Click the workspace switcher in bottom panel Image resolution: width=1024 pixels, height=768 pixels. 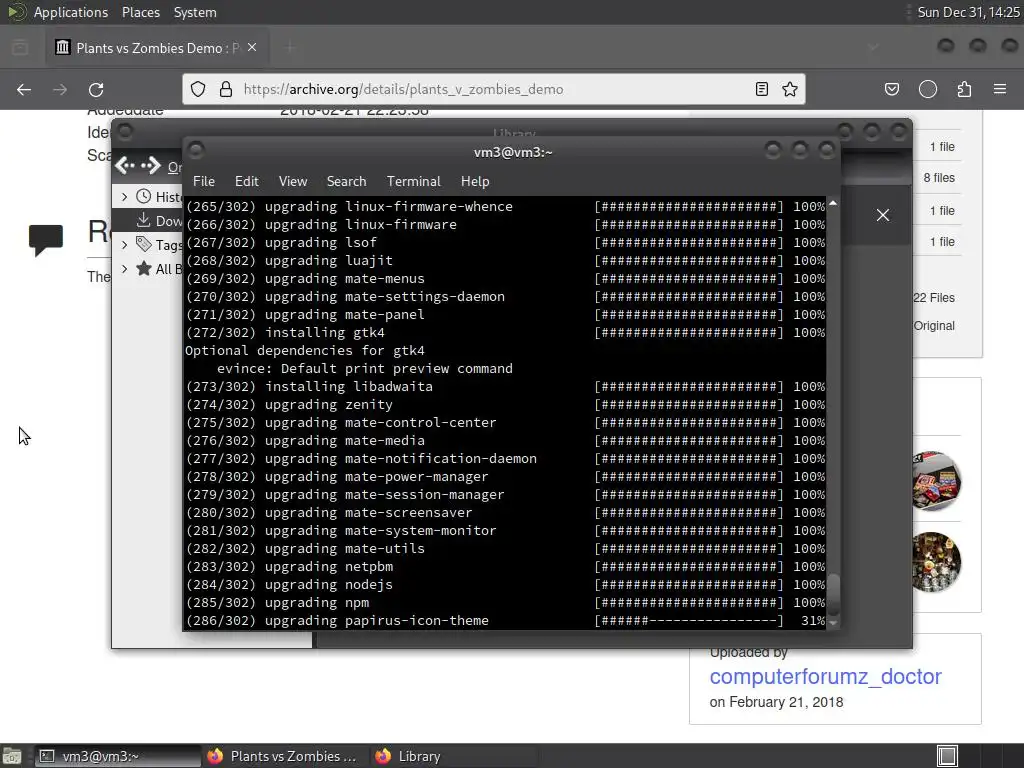pyautogui.click(x=947, y=756)
